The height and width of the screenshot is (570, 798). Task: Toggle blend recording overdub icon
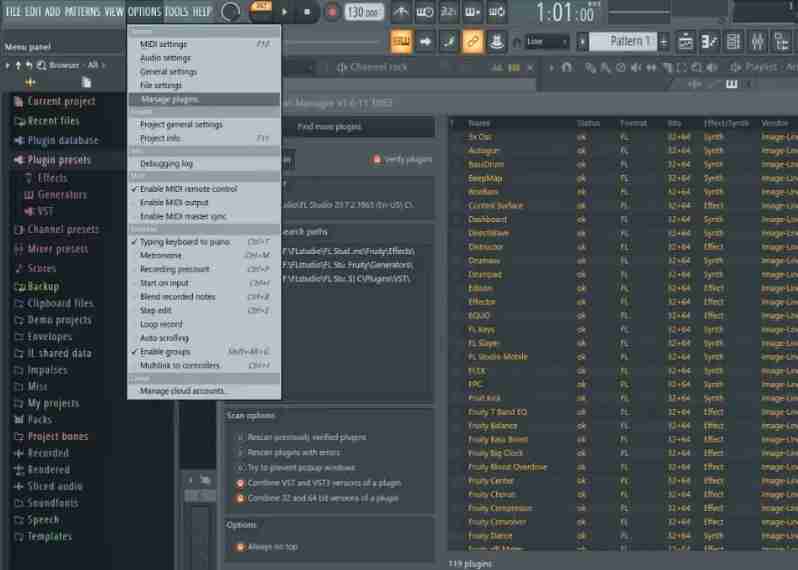click(472, 11)
